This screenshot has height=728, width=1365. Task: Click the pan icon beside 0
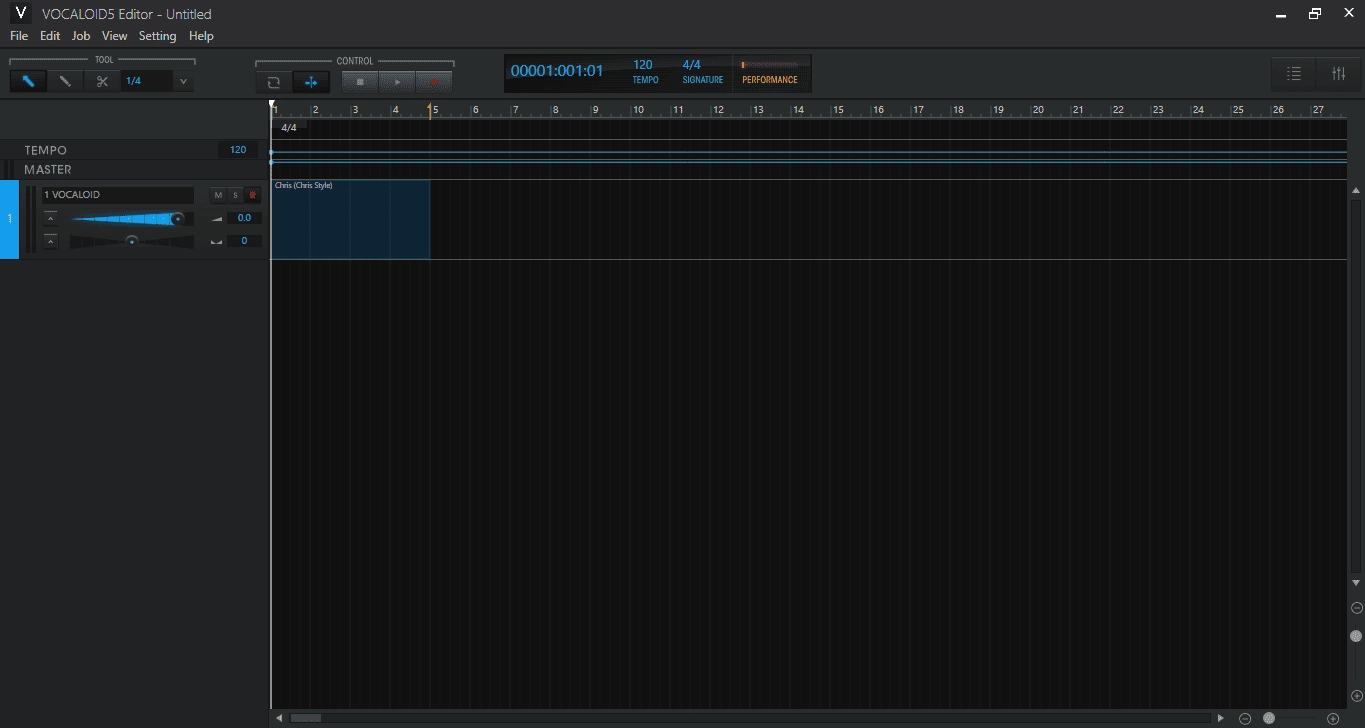[216, 241]
